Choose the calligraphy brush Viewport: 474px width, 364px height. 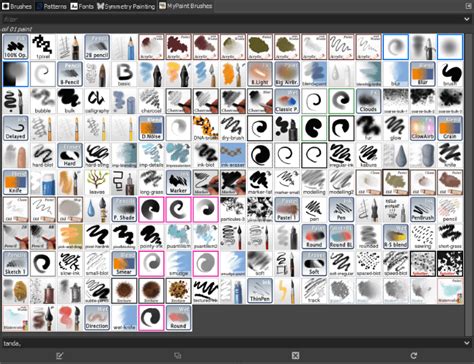tap(97, 101)
